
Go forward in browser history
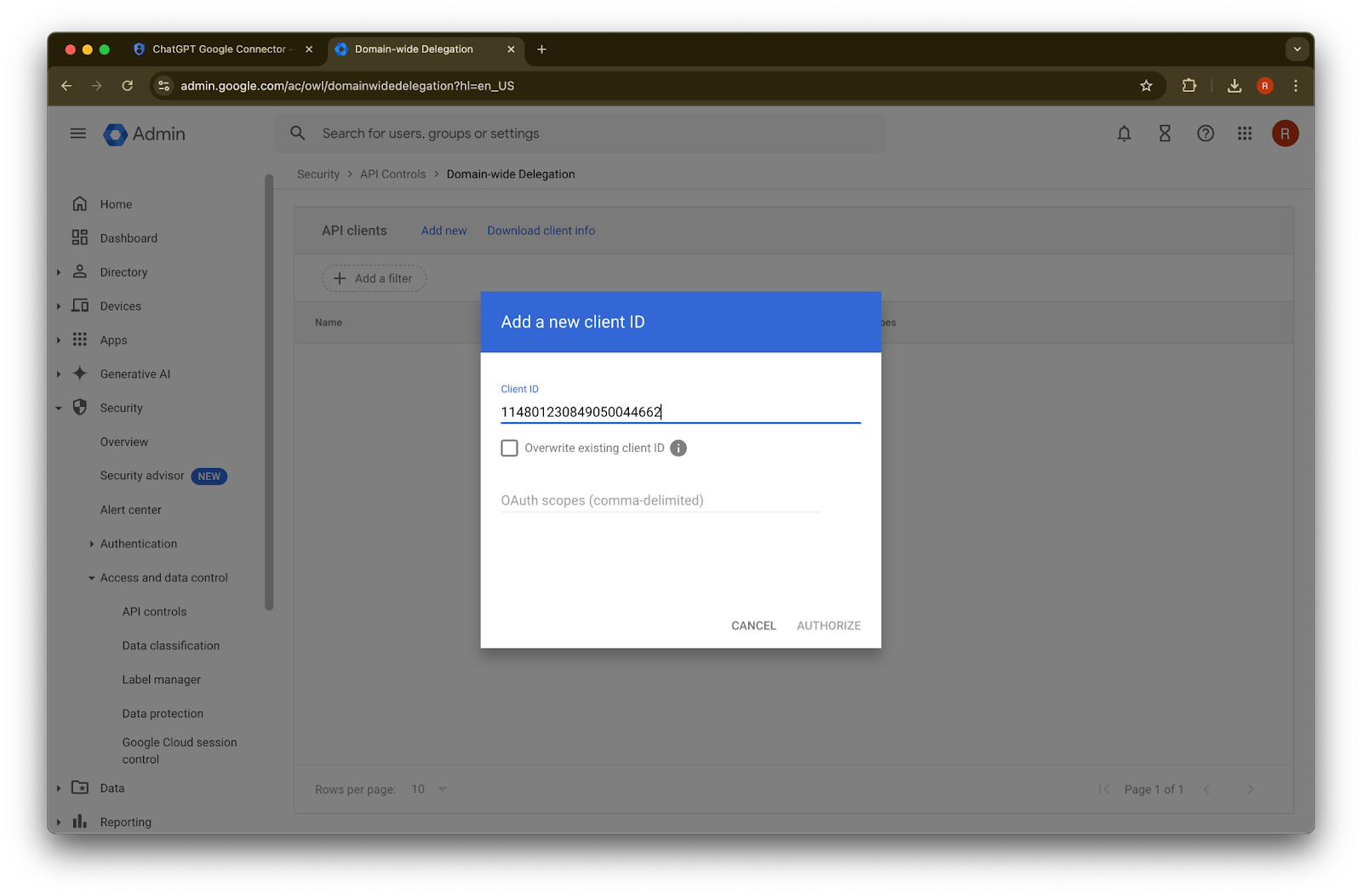point(97,86)
